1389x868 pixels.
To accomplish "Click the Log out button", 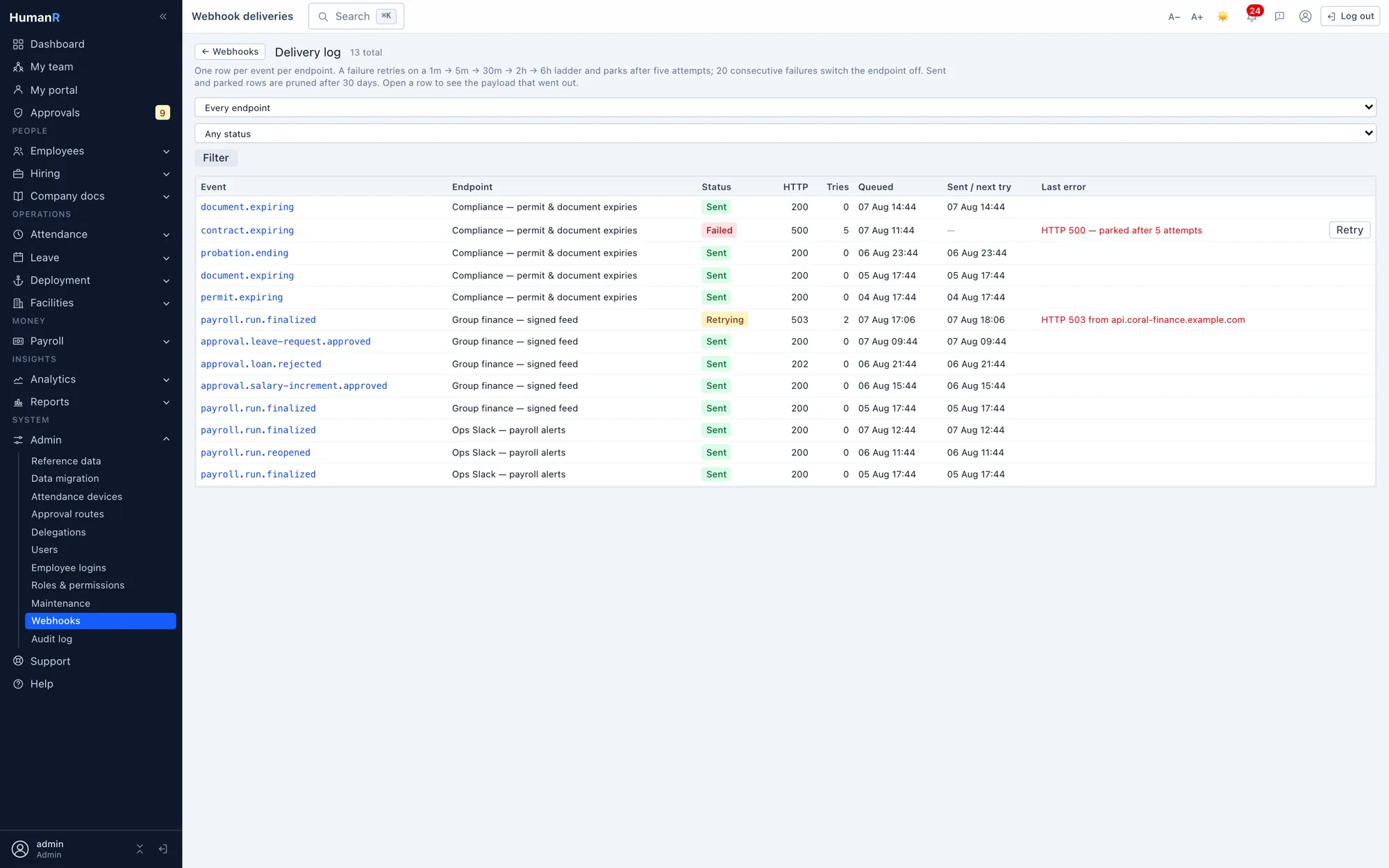I will tap(1349, 17).
